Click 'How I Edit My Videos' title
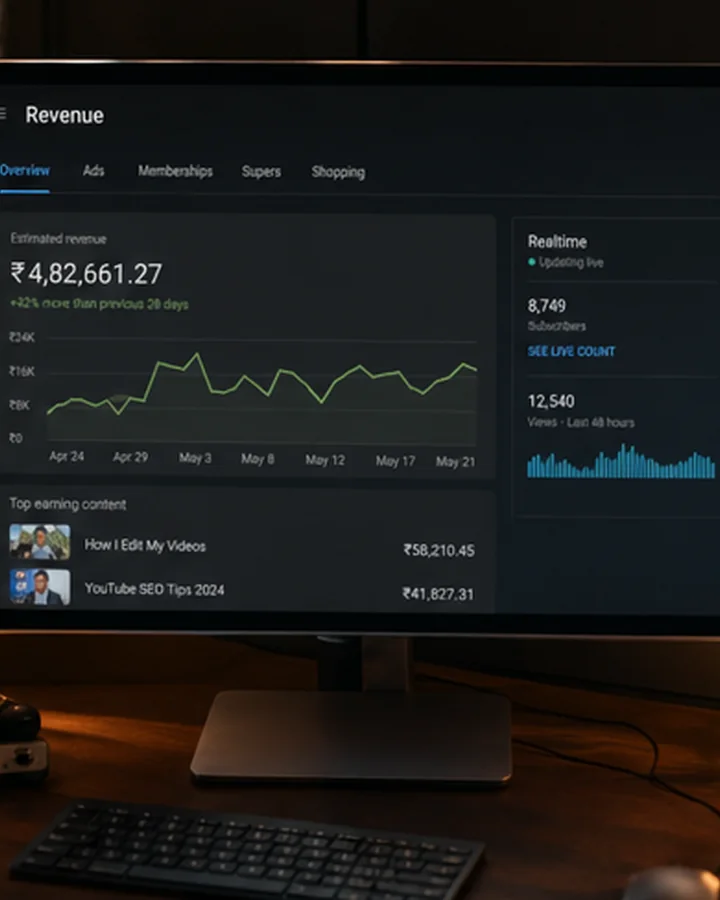The image size is (720, 900). pos(145,545)
